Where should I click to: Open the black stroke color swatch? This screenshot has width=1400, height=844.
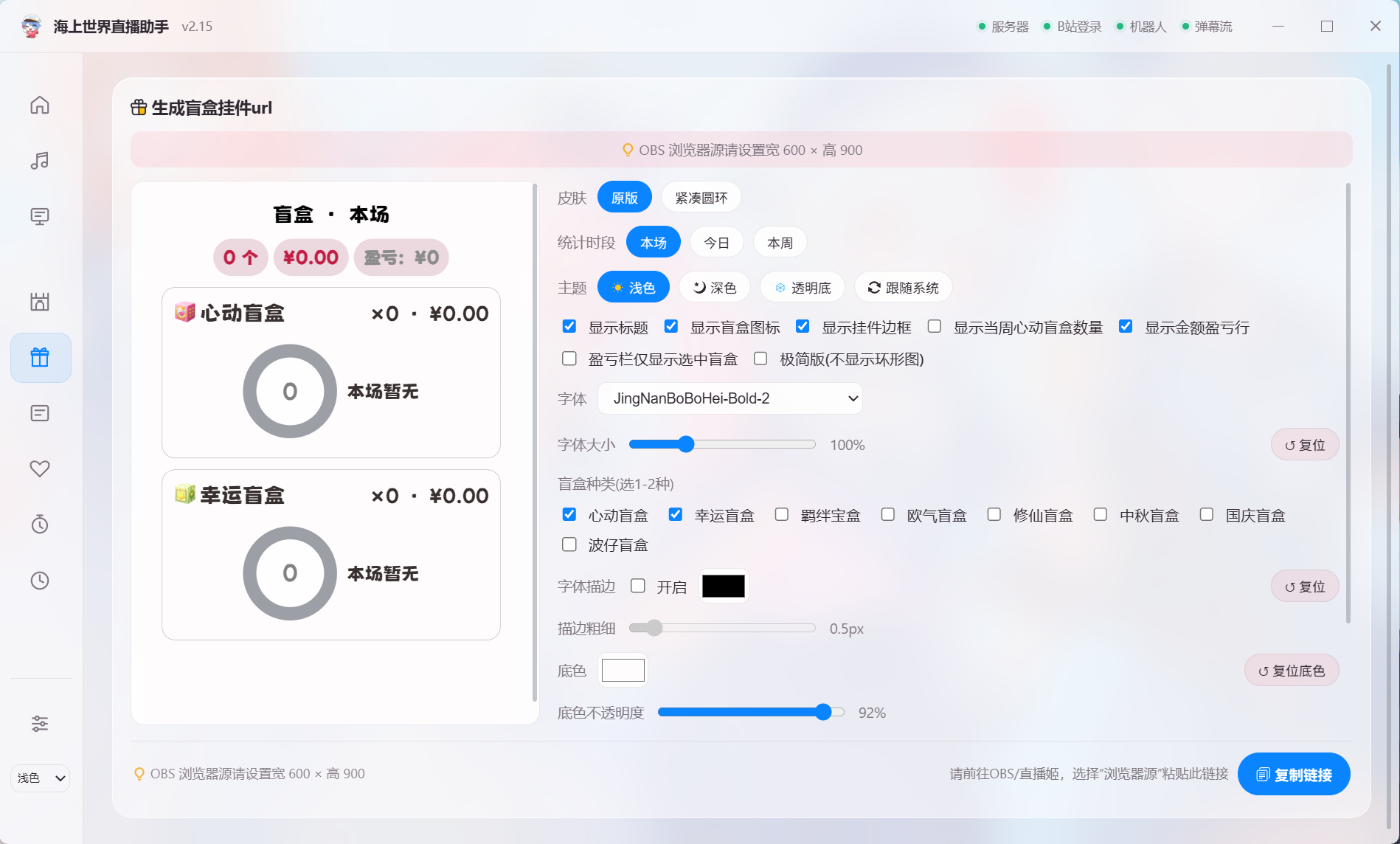click(x=724, y=587)
